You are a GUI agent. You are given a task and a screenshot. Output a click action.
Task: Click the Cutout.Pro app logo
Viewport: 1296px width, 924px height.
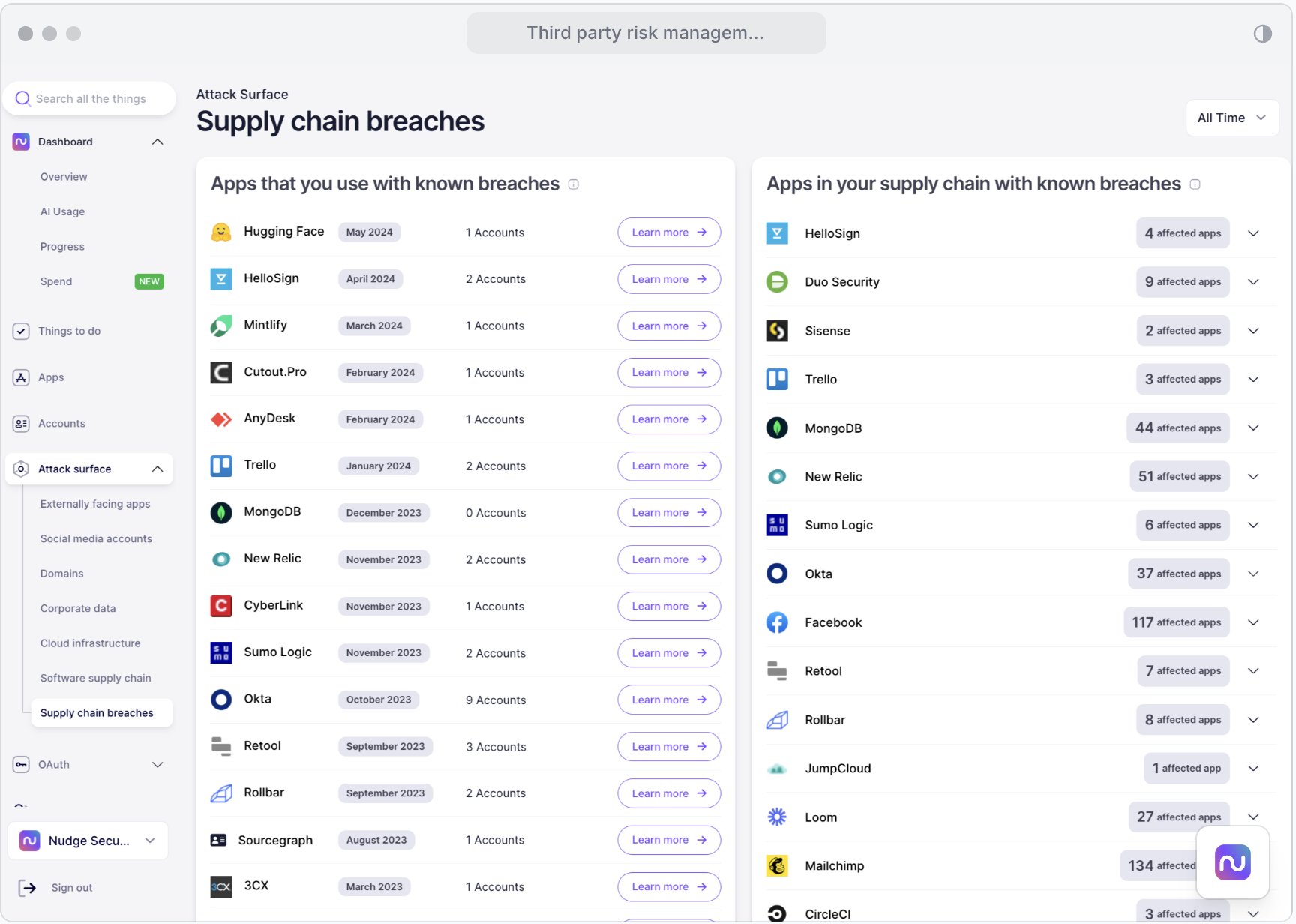221,372
